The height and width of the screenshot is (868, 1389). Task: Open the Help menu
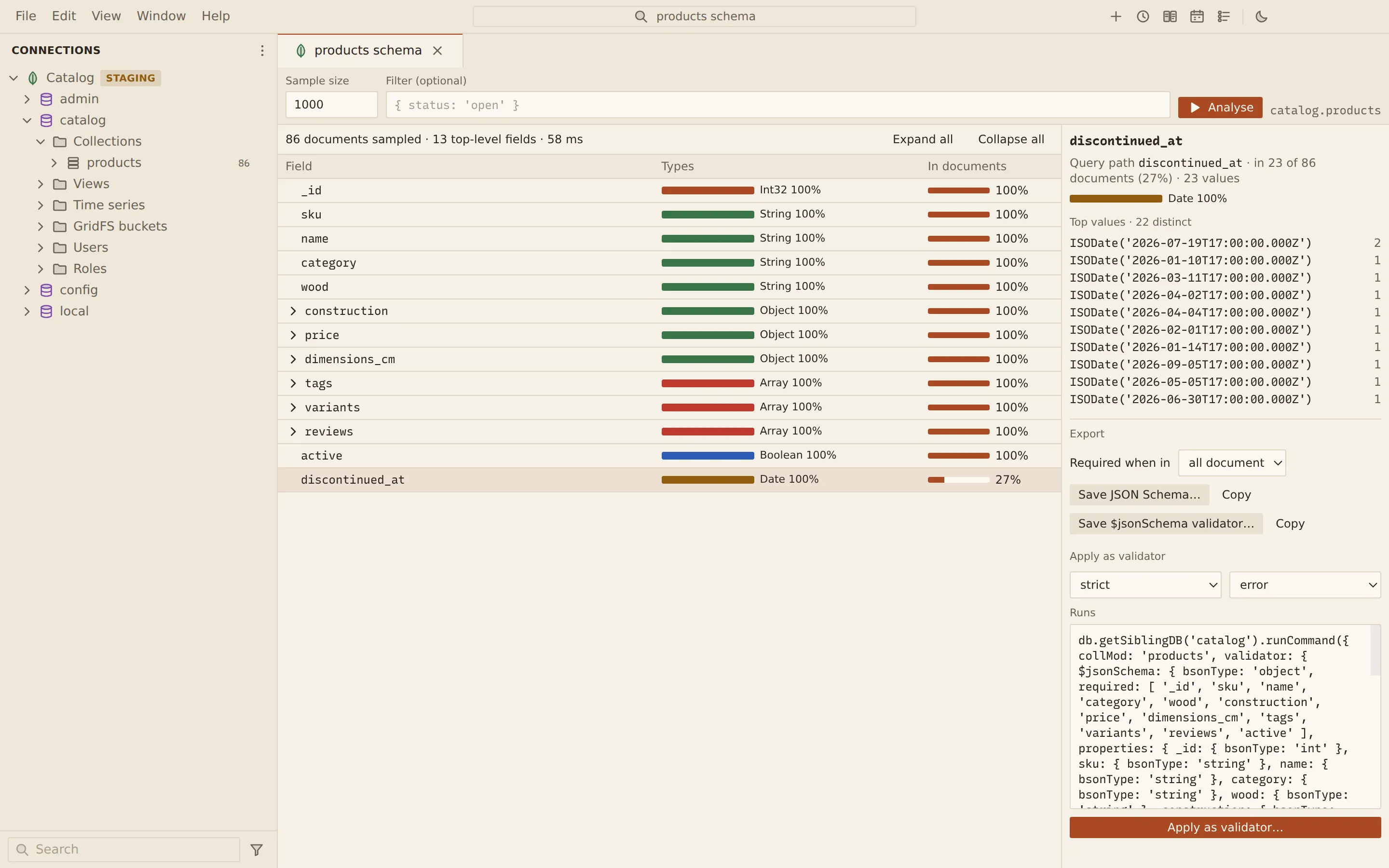click(216, 16)
